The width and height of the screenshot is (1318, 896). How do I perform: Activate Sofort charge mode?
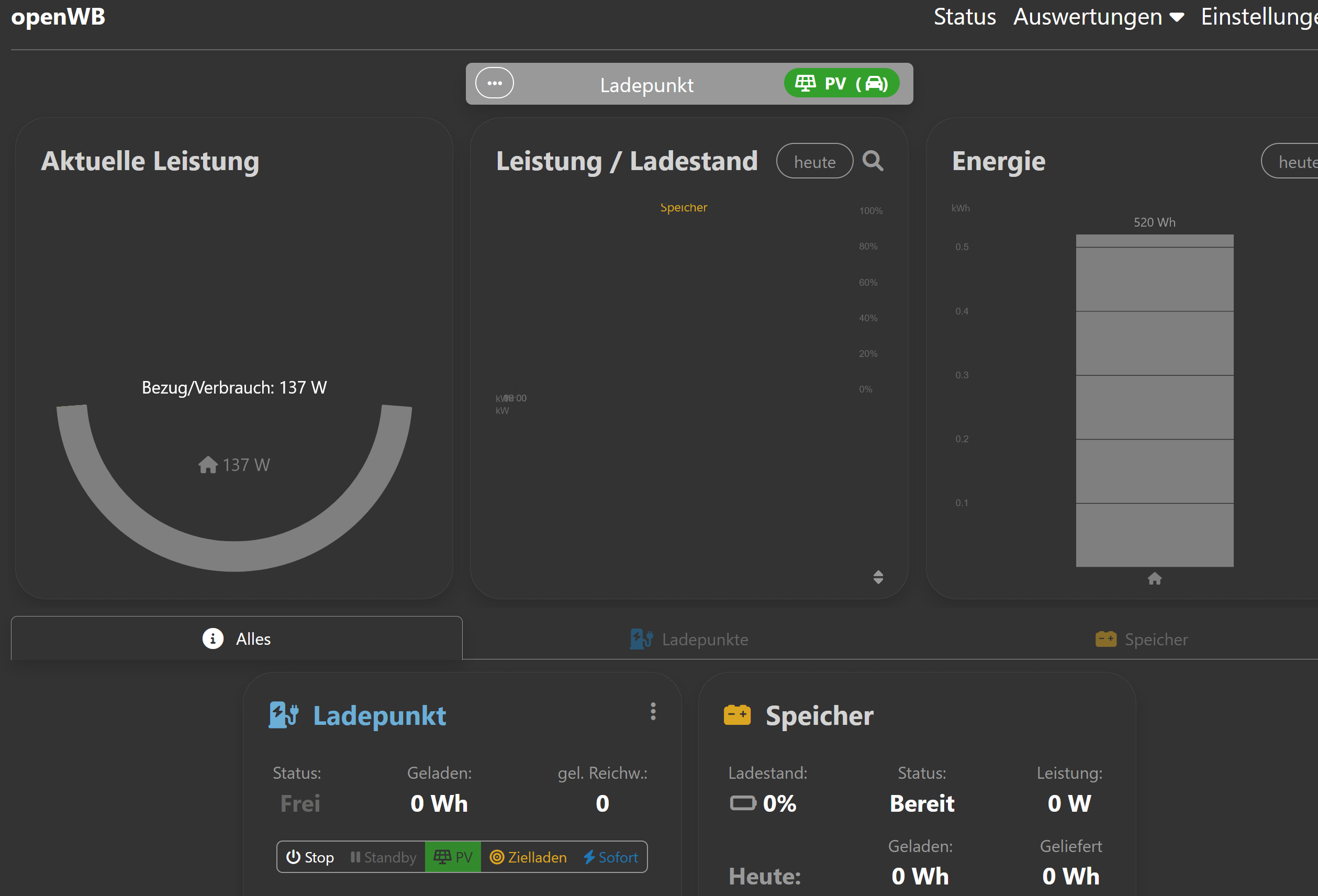click(611, 857)
